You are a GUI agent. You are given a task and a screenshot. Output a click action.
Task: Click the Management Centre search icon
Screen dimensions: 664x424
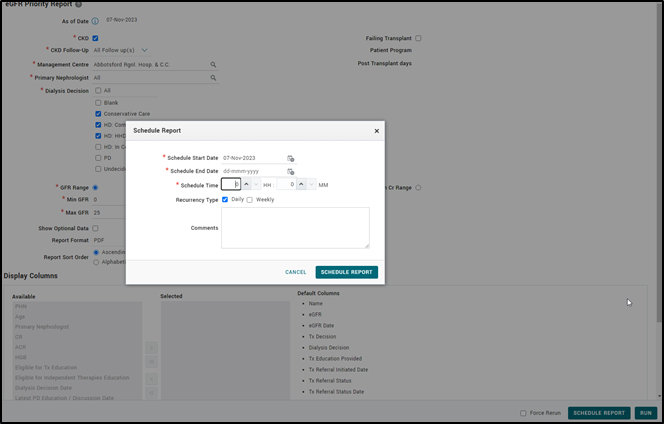coord(213,64)
